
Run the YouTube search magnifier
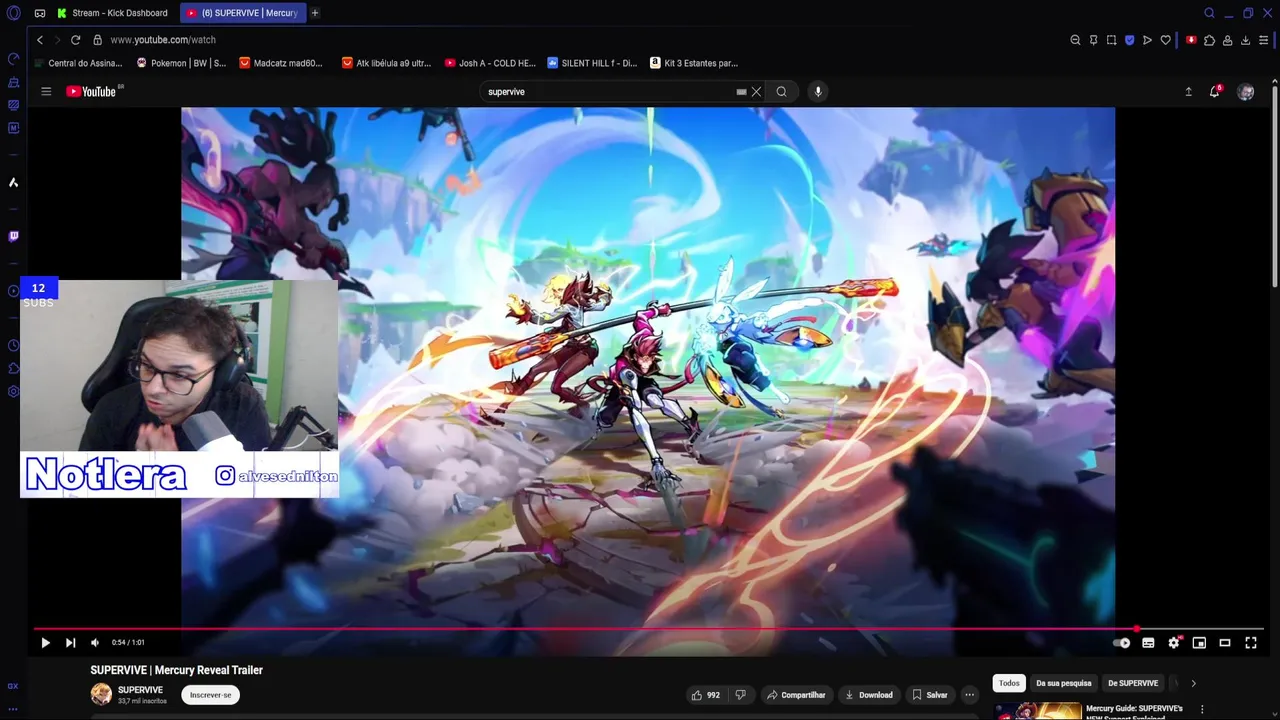click(x=781, y=91)
